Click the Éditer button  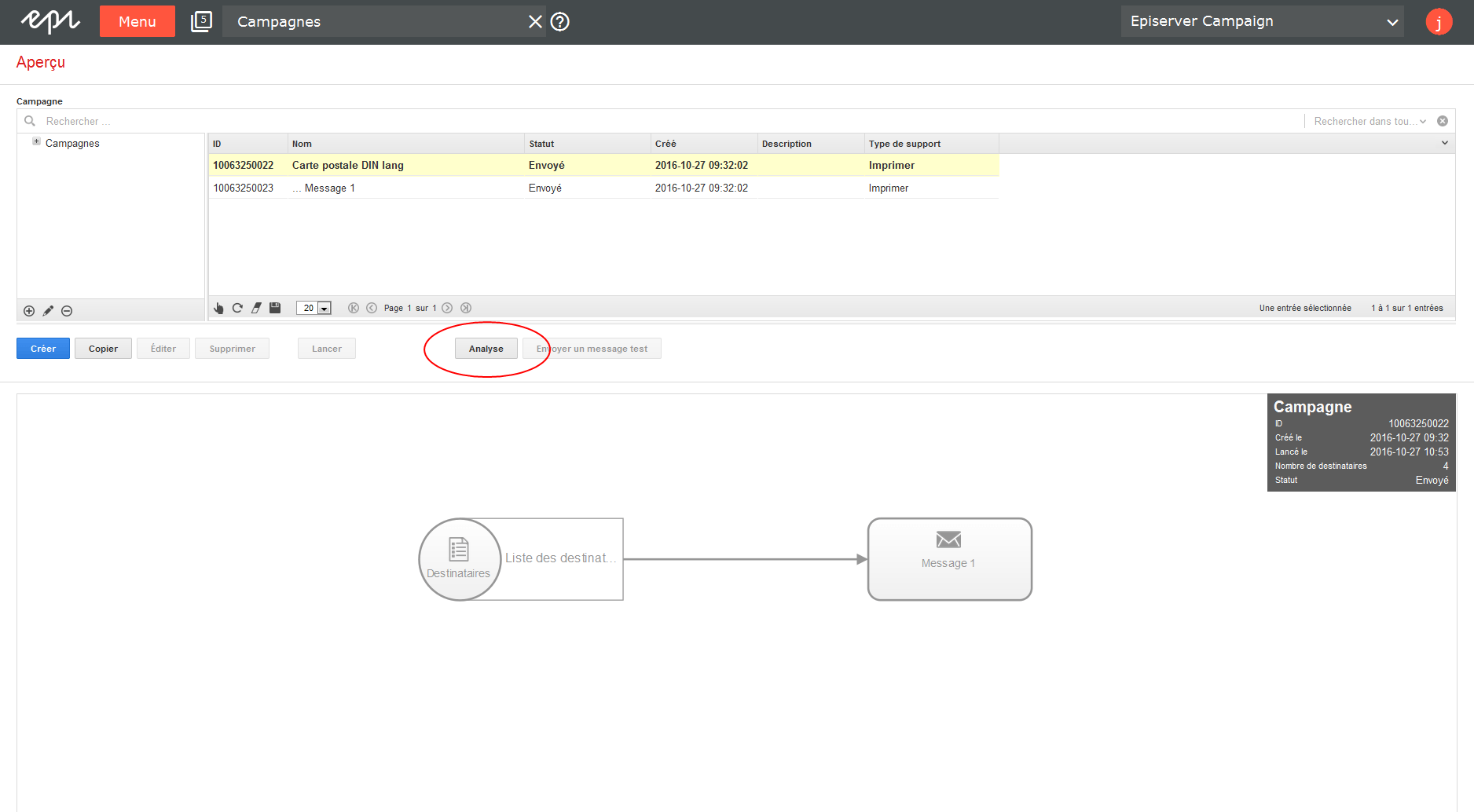tap(163, 349)
